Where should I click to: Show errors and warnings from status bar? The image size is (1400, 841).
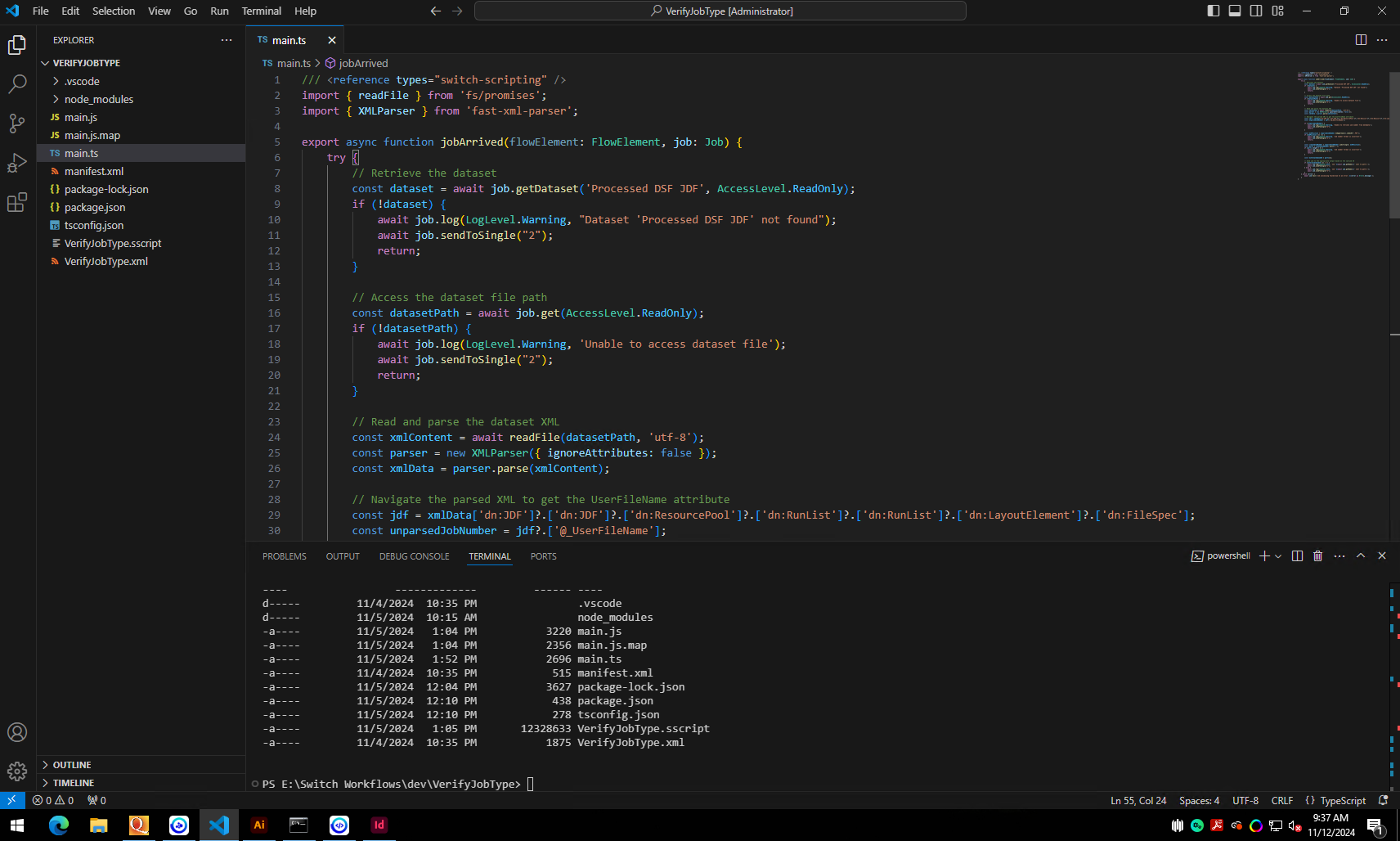[53, 801]
